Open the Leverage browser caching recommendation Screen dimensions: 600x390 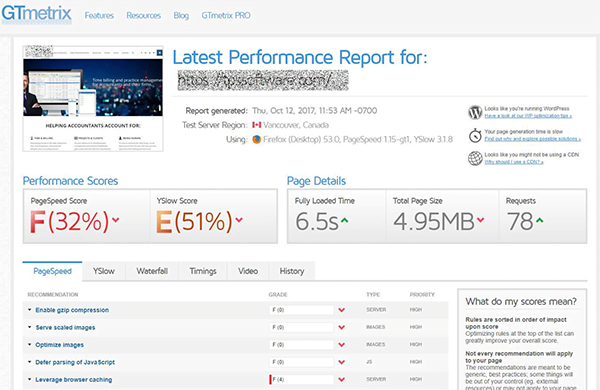pos(73,380)
